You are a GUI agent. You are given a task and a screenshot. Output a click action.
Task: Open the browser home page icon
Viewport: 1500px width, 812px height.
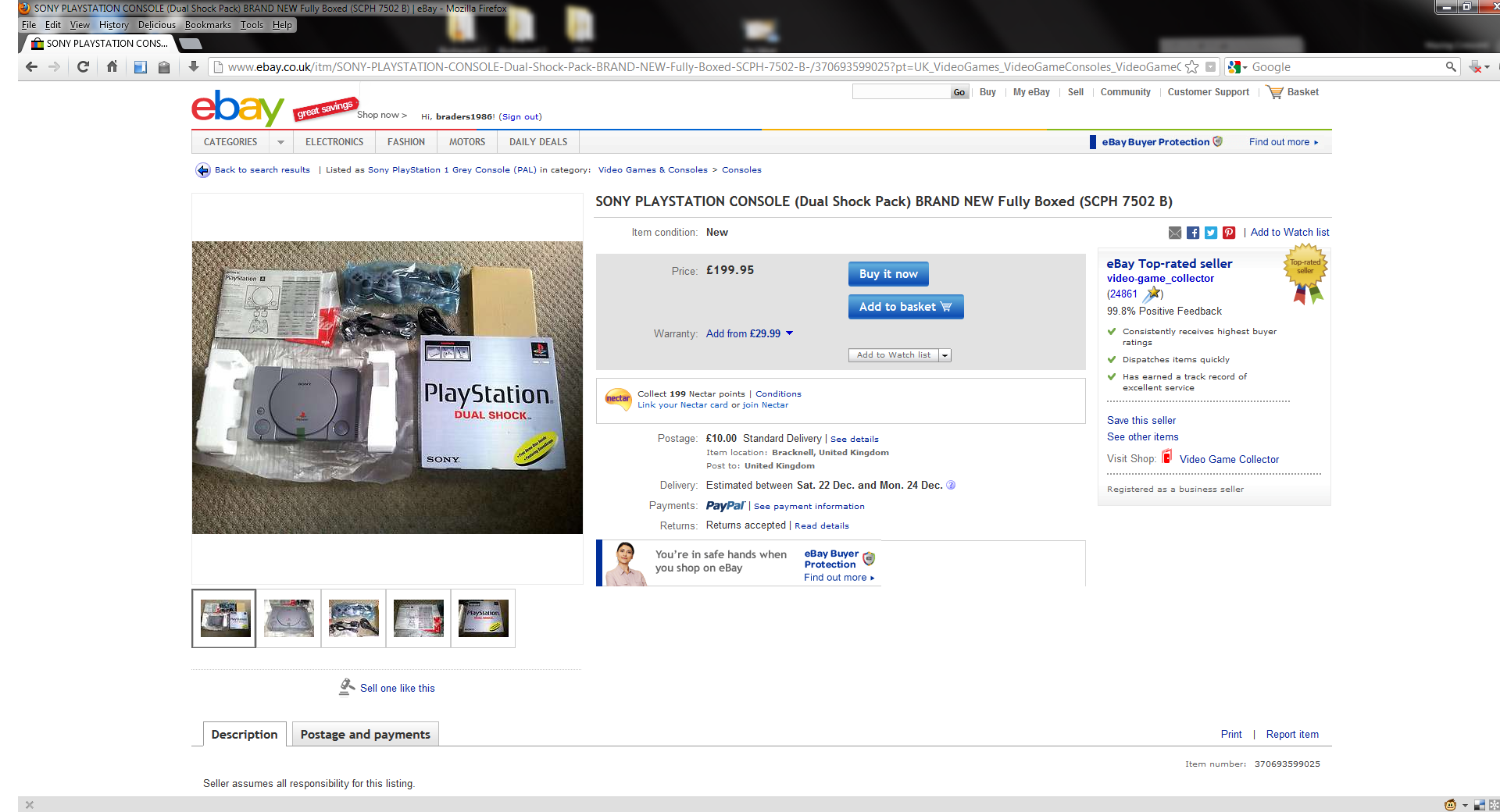click(x=112, y=67)
